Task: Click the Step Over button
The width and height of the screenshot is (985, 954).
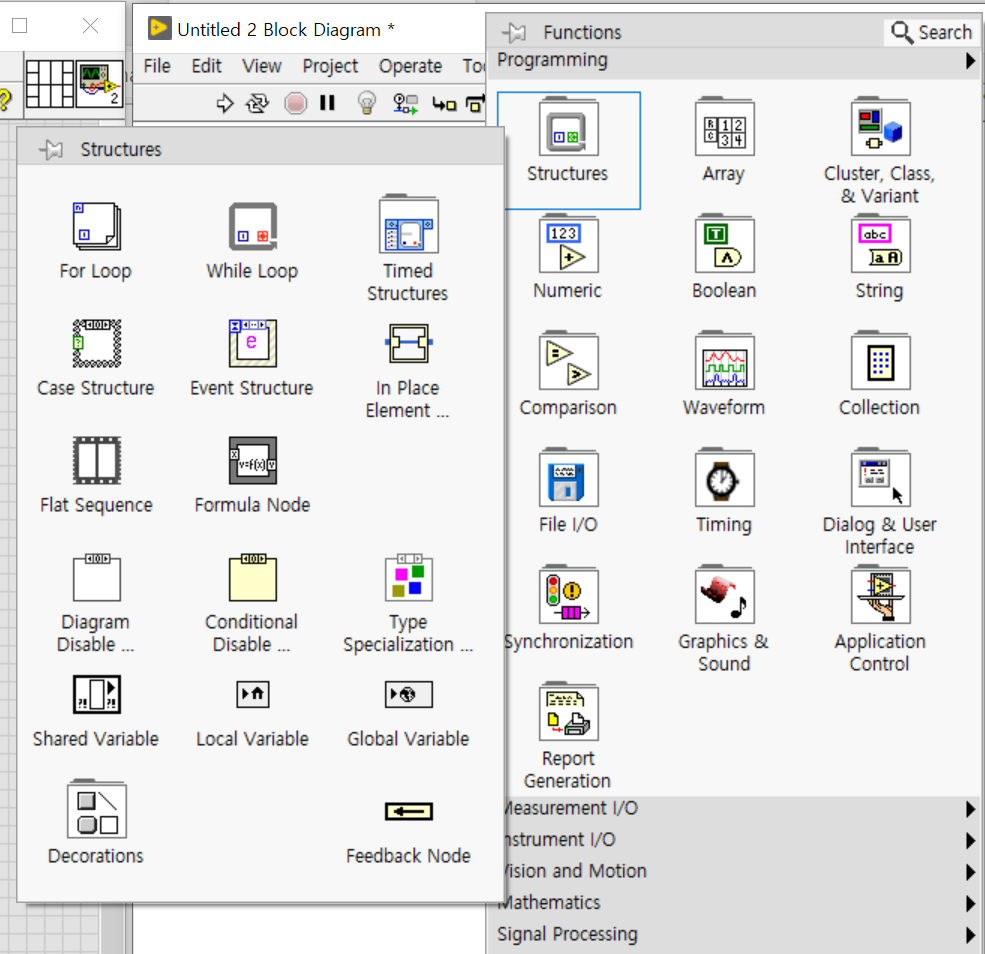Action: pos(476,102)
